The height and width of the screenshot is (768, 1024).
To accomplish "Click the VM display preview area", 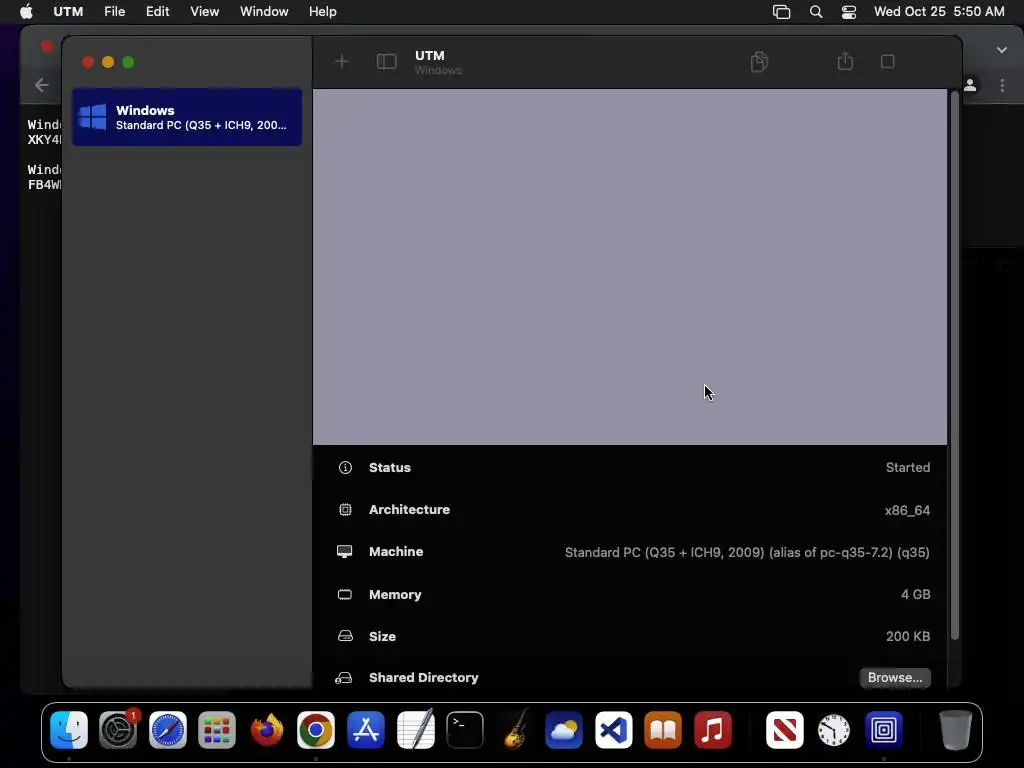I will click(x=630, y=266).
